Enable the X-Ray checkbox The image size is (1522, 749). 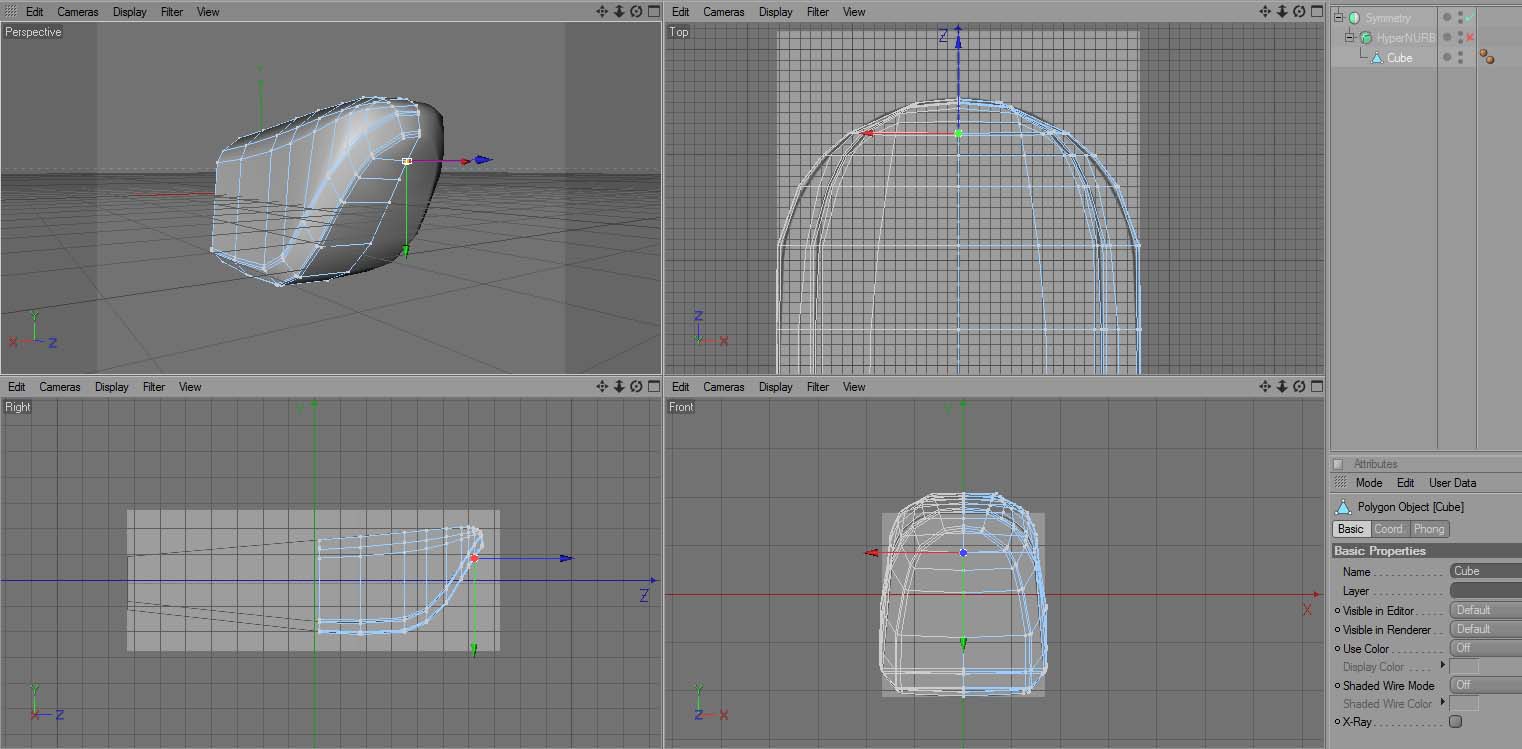[x=1455, y=721]
